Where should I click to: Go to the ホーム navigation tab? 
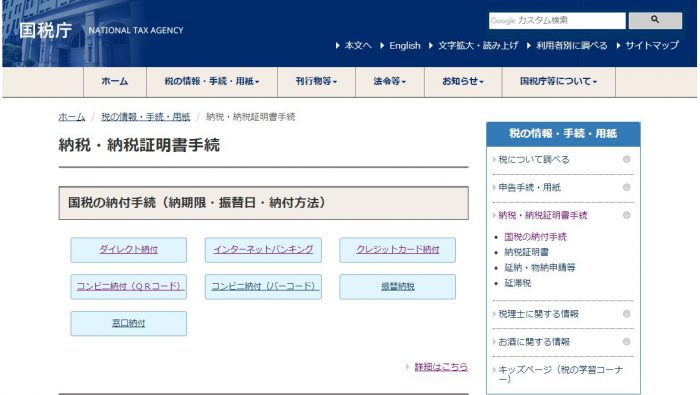(115, 81)
